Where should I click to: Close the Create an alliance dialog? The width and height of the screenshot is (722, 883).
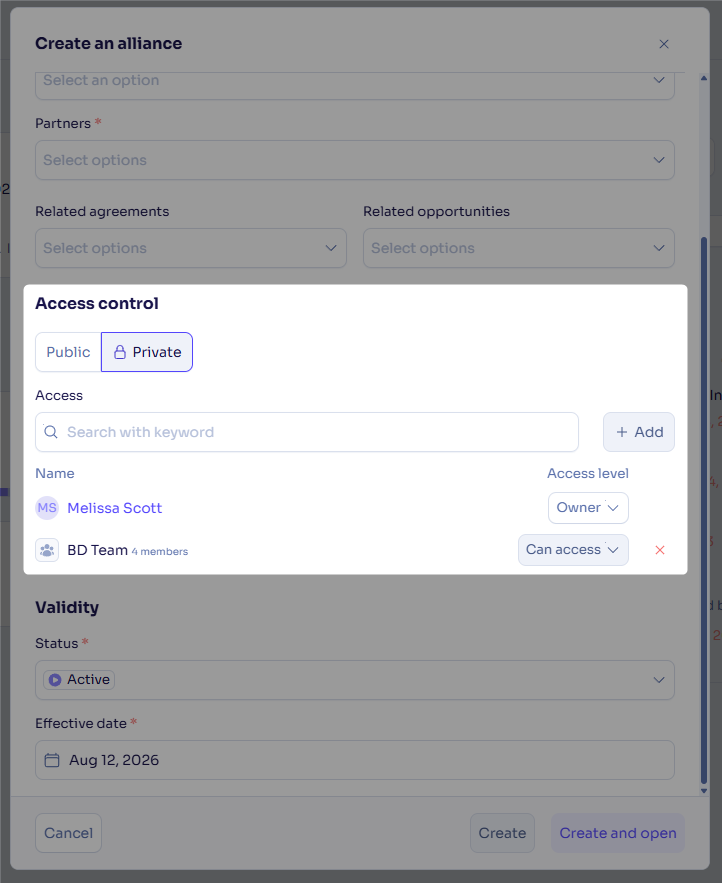pos(664,44)
